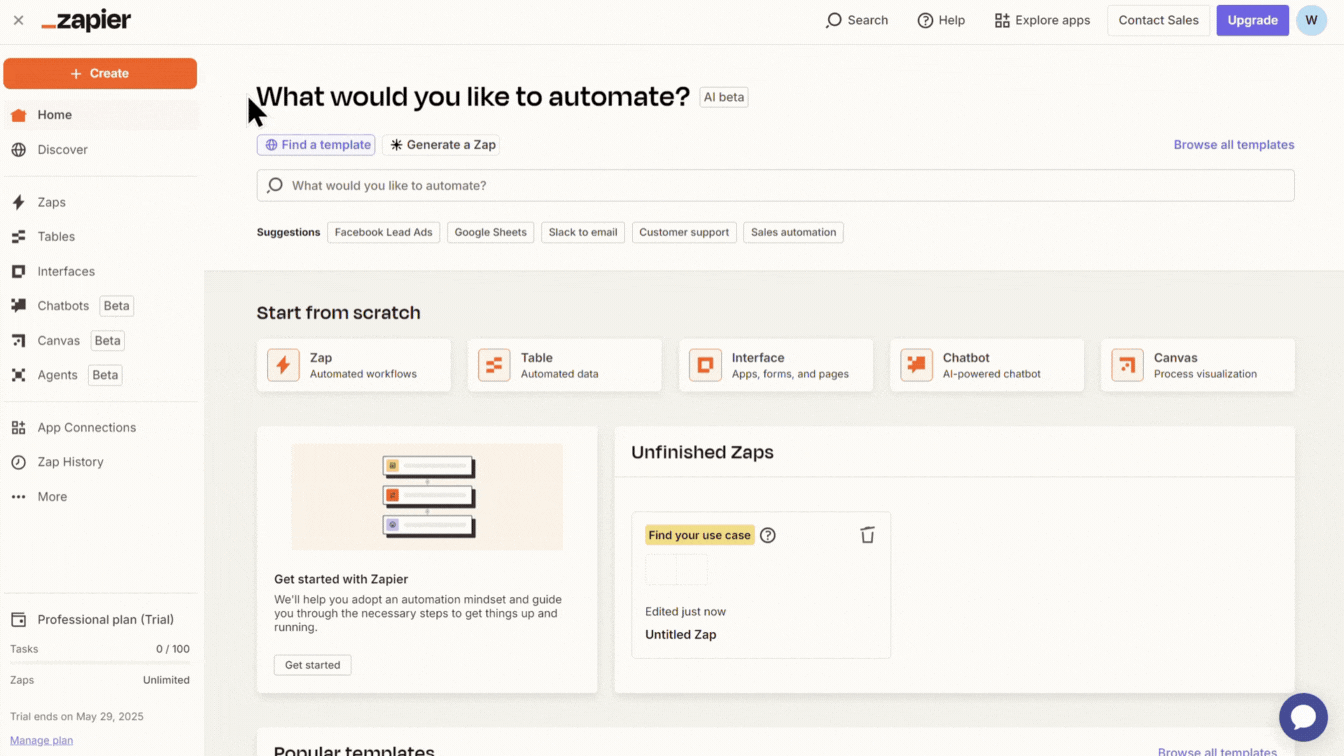Expand the More menu in the sidebar
This screenshot has width=1344, height=756.
100,496
